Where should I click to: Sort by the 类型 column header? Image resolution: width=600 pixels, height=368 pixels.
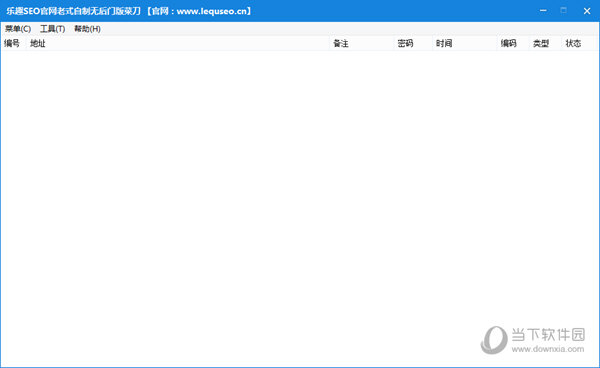click(546, 43)
